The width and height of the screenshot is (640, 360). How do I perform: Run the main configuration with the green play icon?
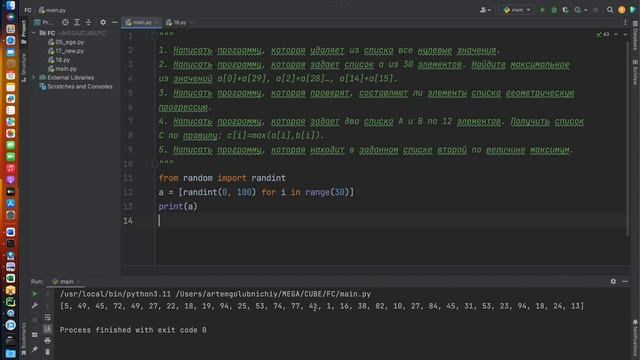tap(542, 10)
